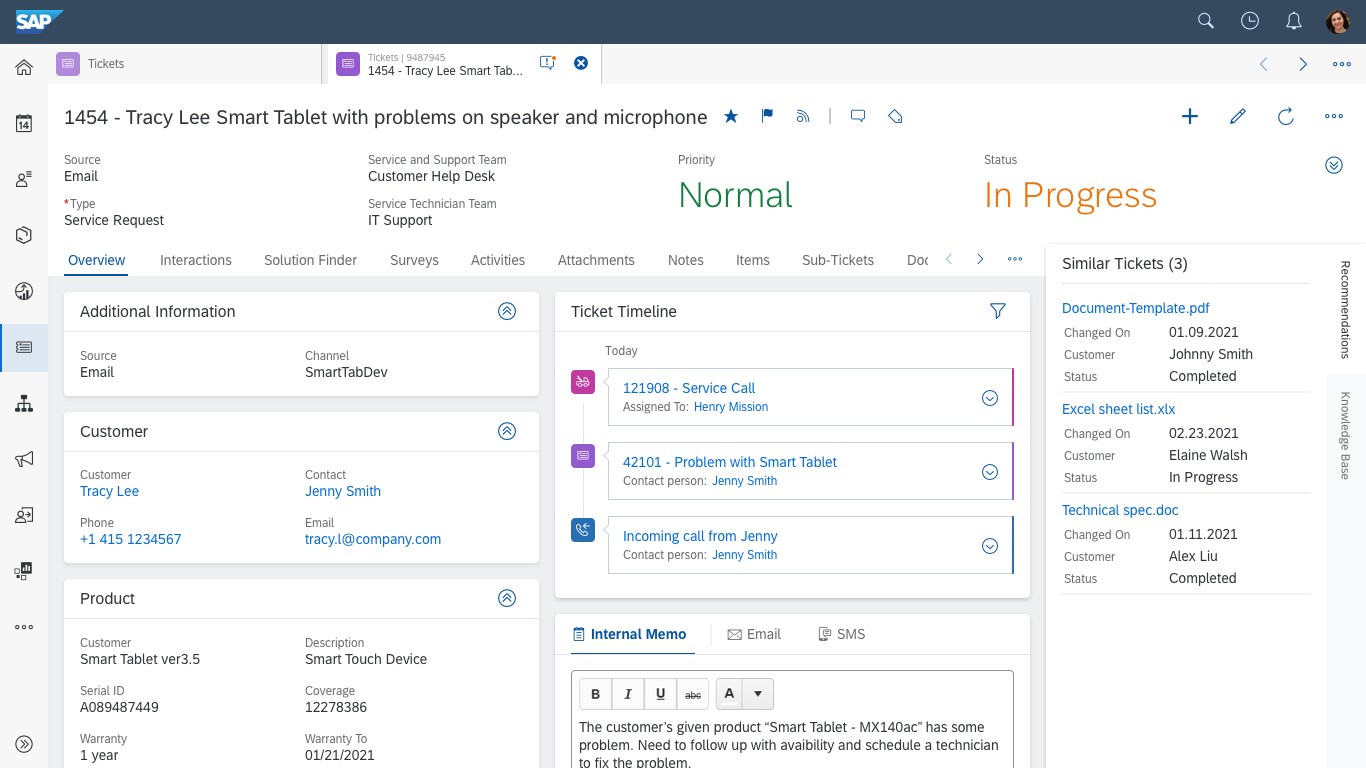
Task: Open the font color dropdown arrow
Action: click(758, 694)
